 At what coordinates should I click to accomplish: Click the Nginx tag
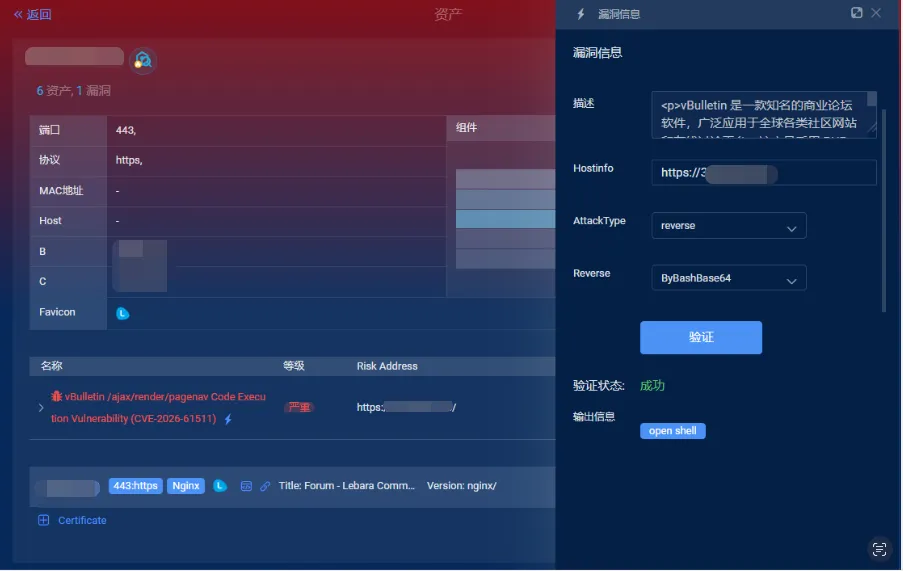(x=185, y=486)
